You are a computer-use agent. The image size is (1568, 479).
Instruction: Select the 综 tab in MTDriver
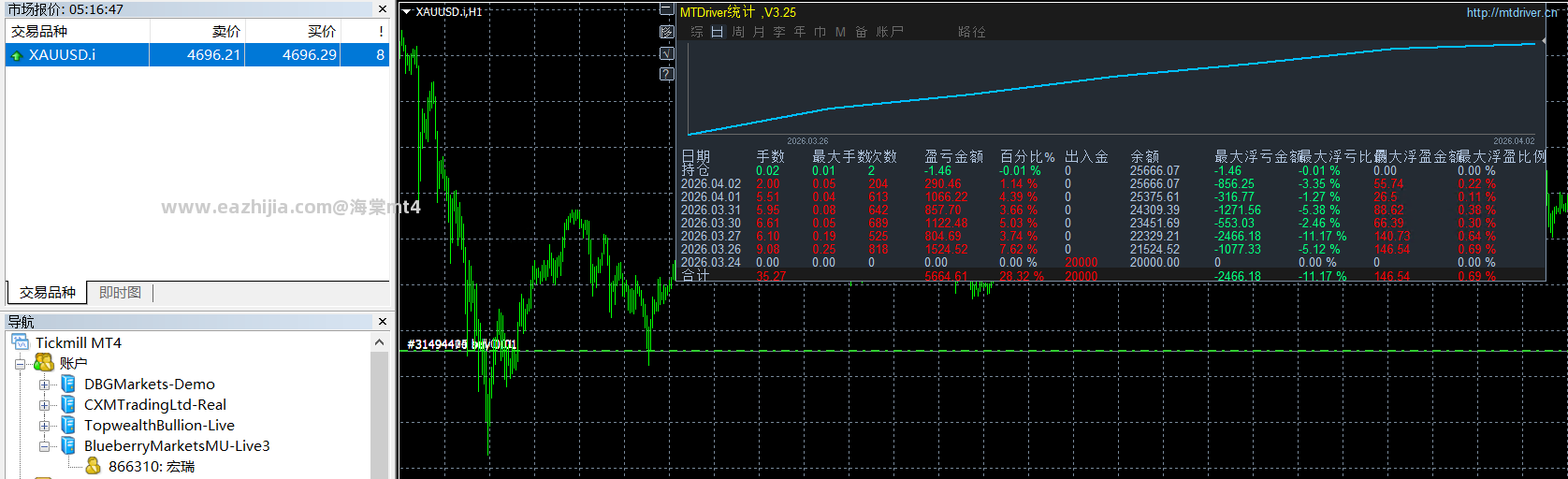(x=697, y=32)
